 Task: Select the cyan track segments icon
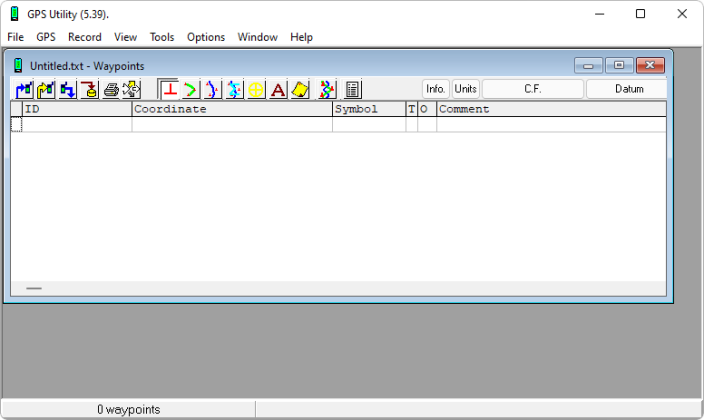pyautogui.click(x=234, y=89)
